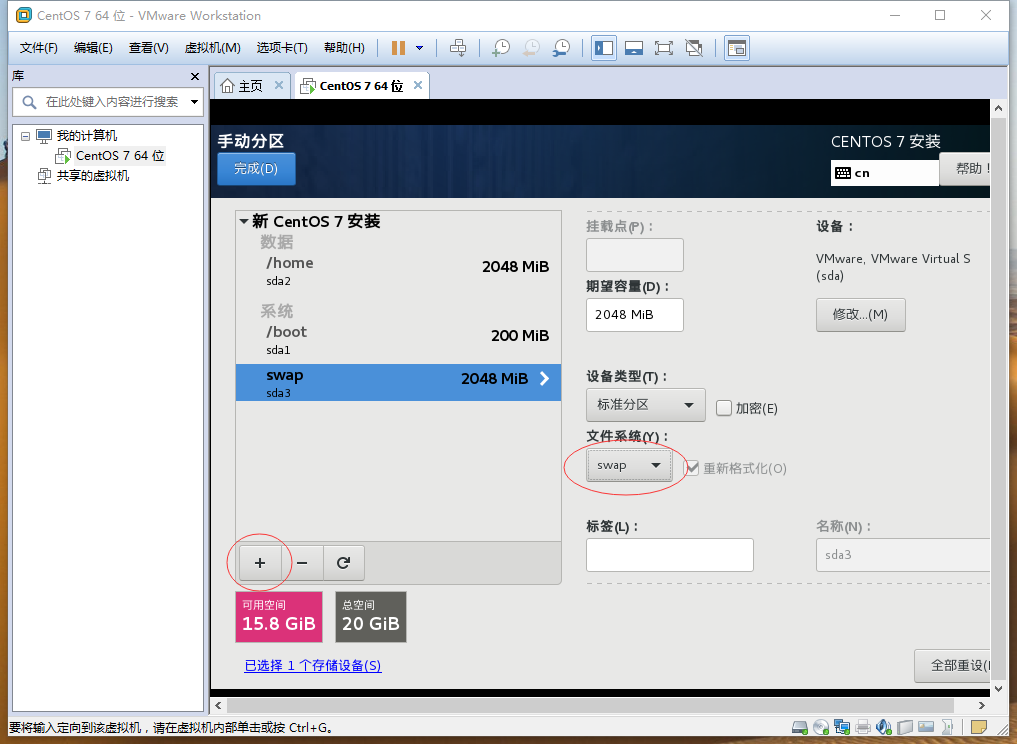
Task: Take a snapshot of the VM
Action: [501, 48]
